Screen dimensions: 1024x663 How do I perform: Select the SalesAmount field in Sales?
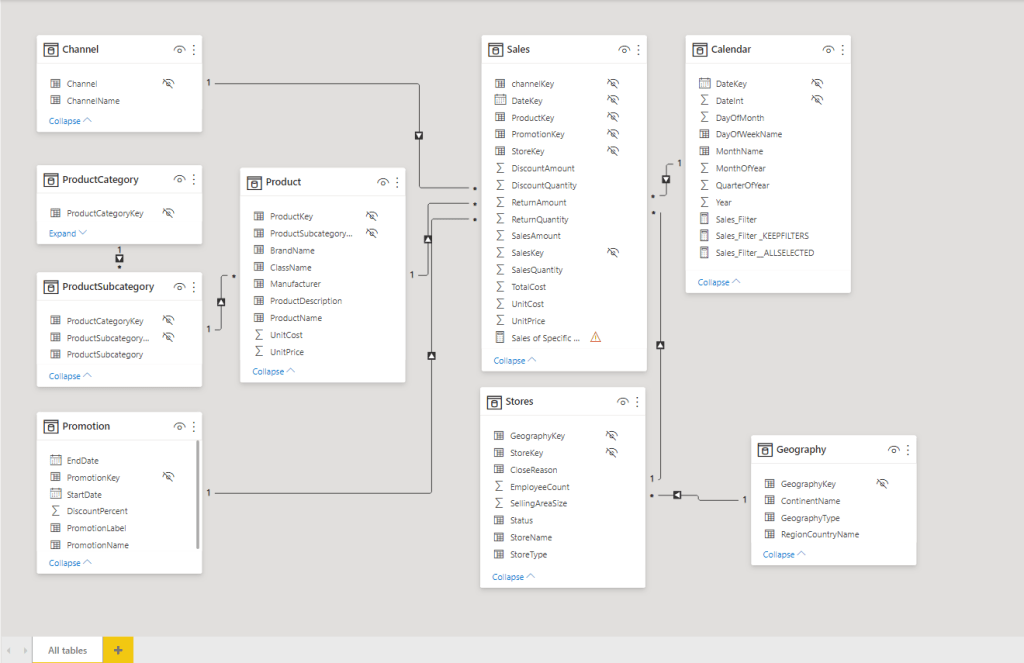tap(536, 236)
